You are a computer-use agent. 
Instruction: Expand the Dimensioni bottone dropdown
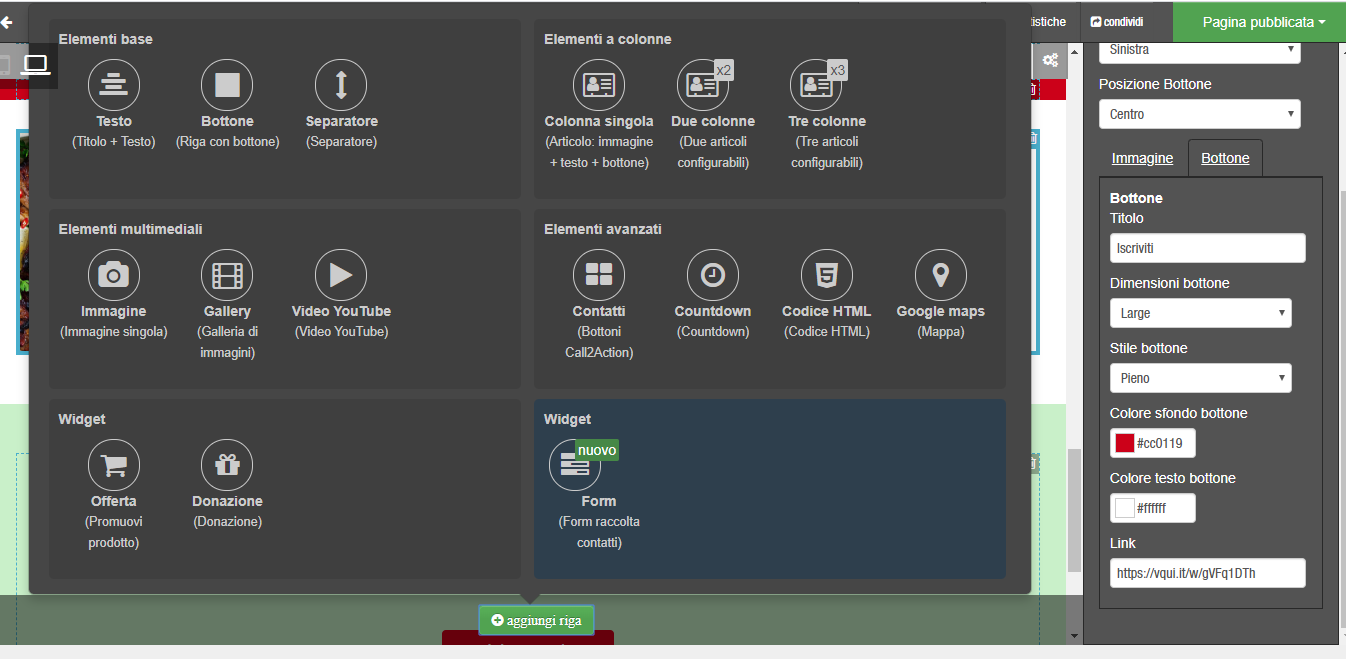click(x=1200, y=313)
